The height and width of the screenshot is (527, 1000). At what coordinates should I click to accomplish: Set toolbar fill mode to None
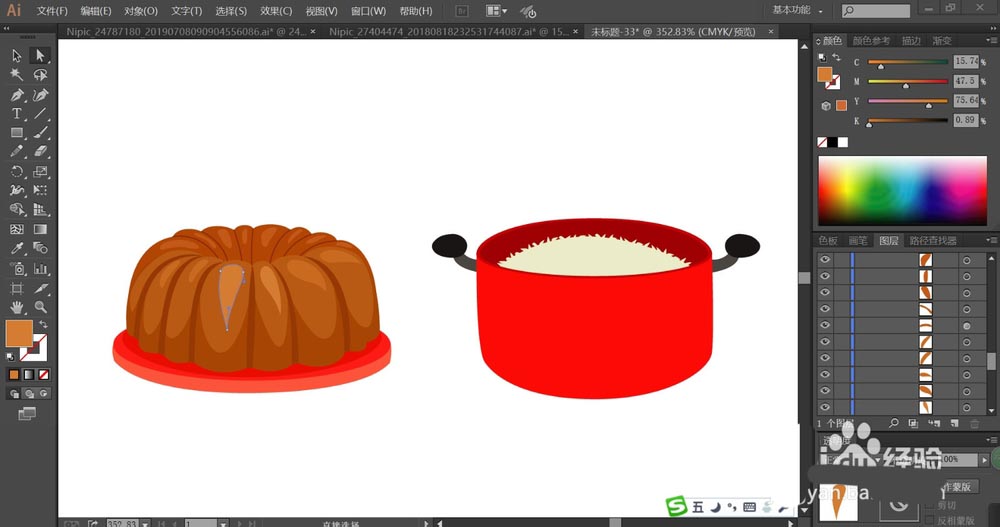[x=43, y=375]
